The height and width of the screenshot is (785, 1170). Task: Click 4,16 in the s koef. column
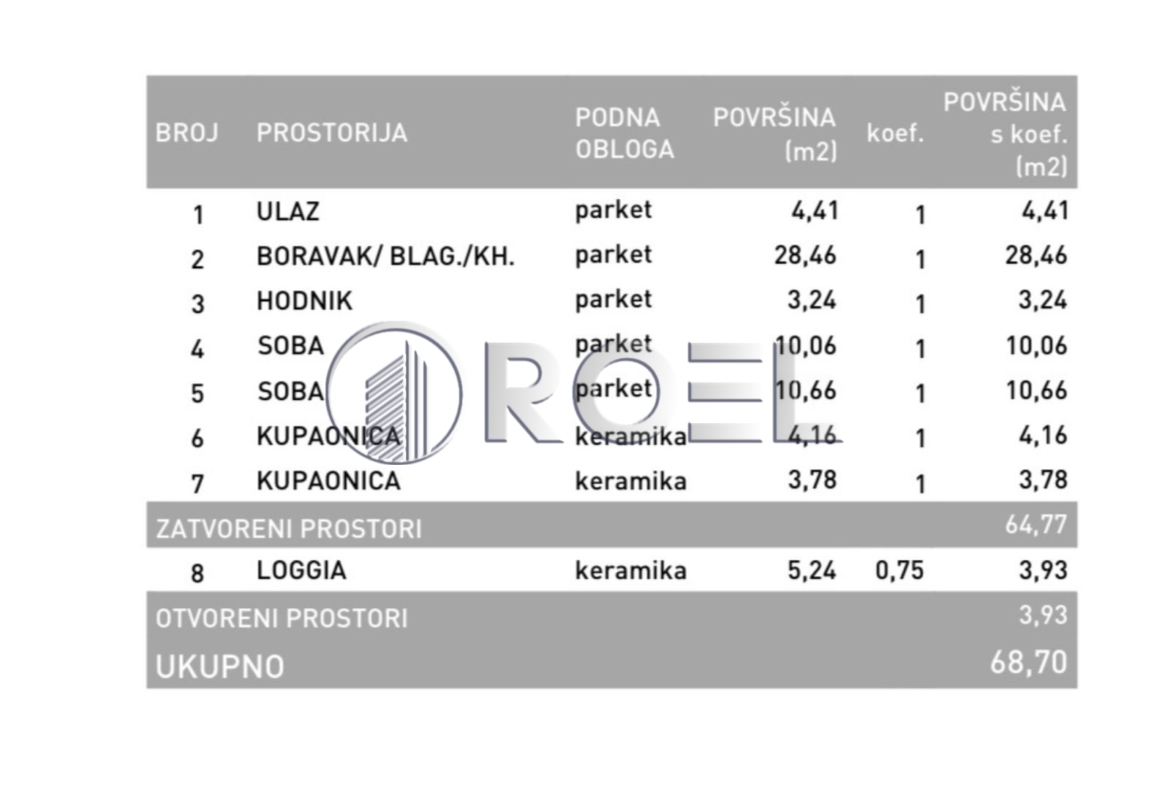[1043, 435]
